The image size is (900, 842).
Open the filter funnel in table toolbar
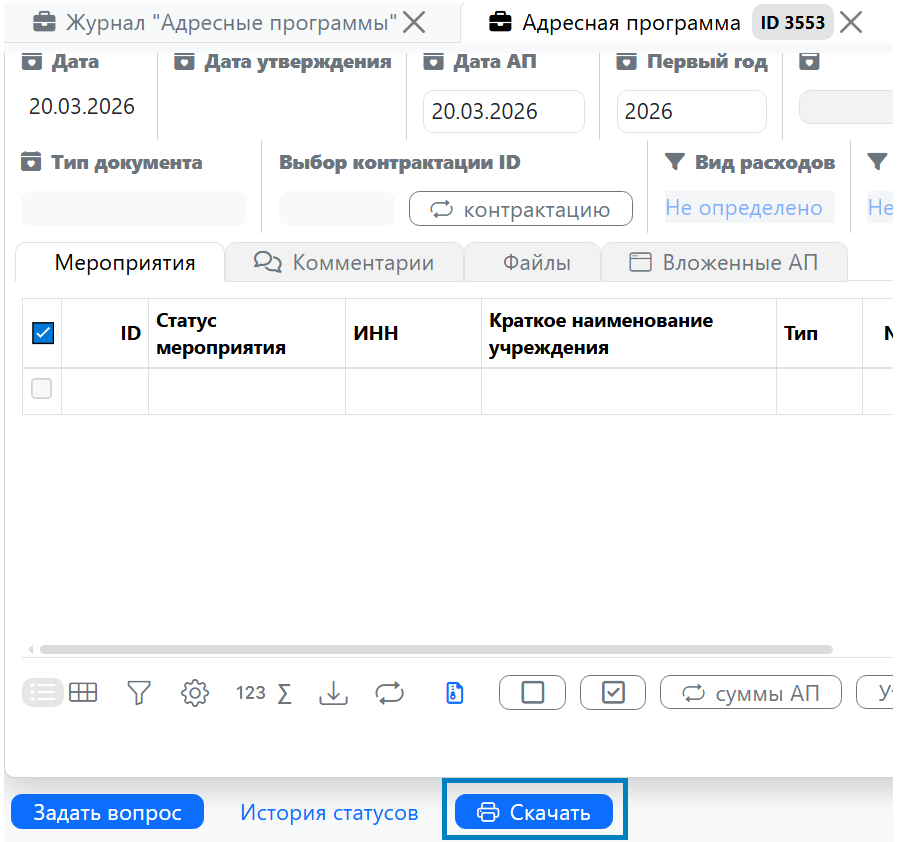(139, 692)
